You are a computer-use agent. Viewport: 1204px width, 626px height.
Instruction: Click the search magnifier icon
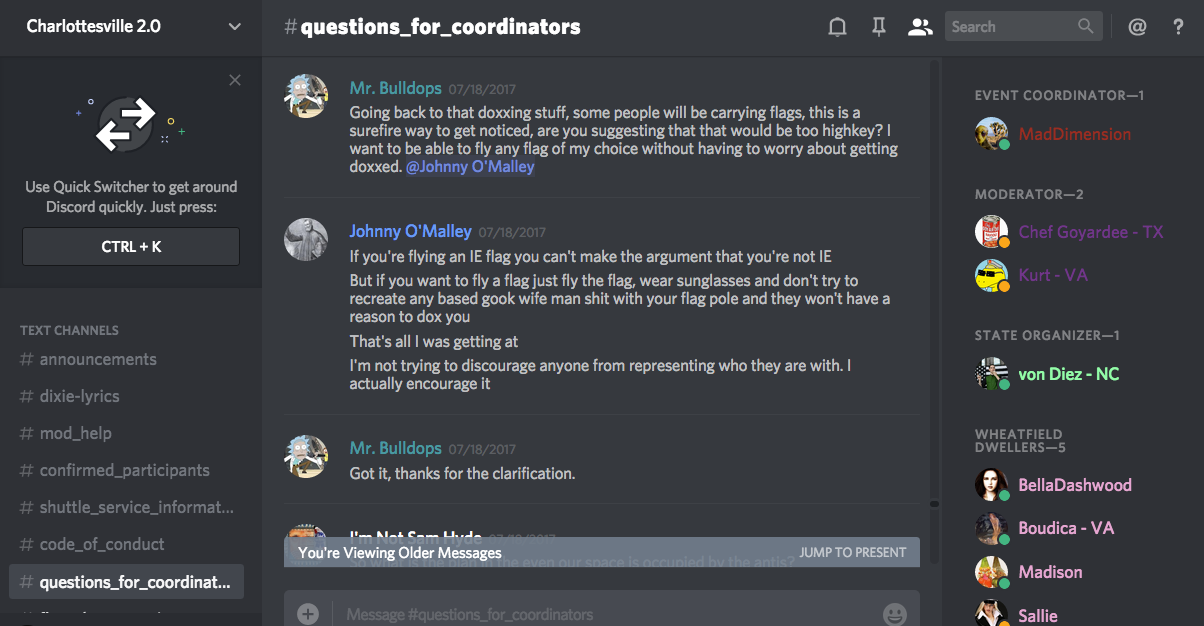[x=1086, y=27]
